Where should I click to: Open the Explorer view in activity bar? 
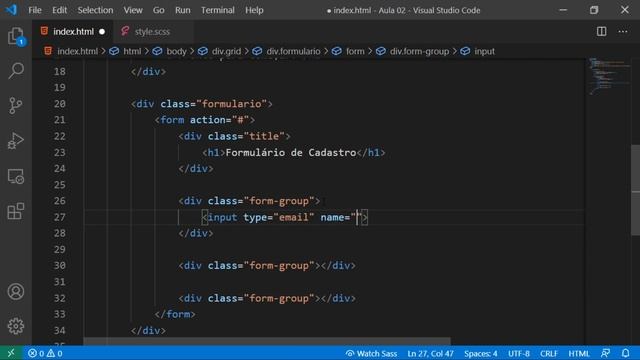coord(16,36)
